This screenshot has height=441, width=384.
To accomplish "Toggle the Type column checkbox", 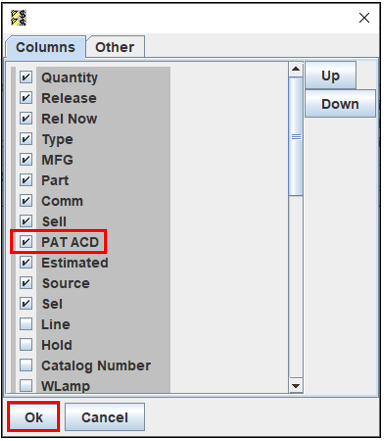I will click(26, 139).
